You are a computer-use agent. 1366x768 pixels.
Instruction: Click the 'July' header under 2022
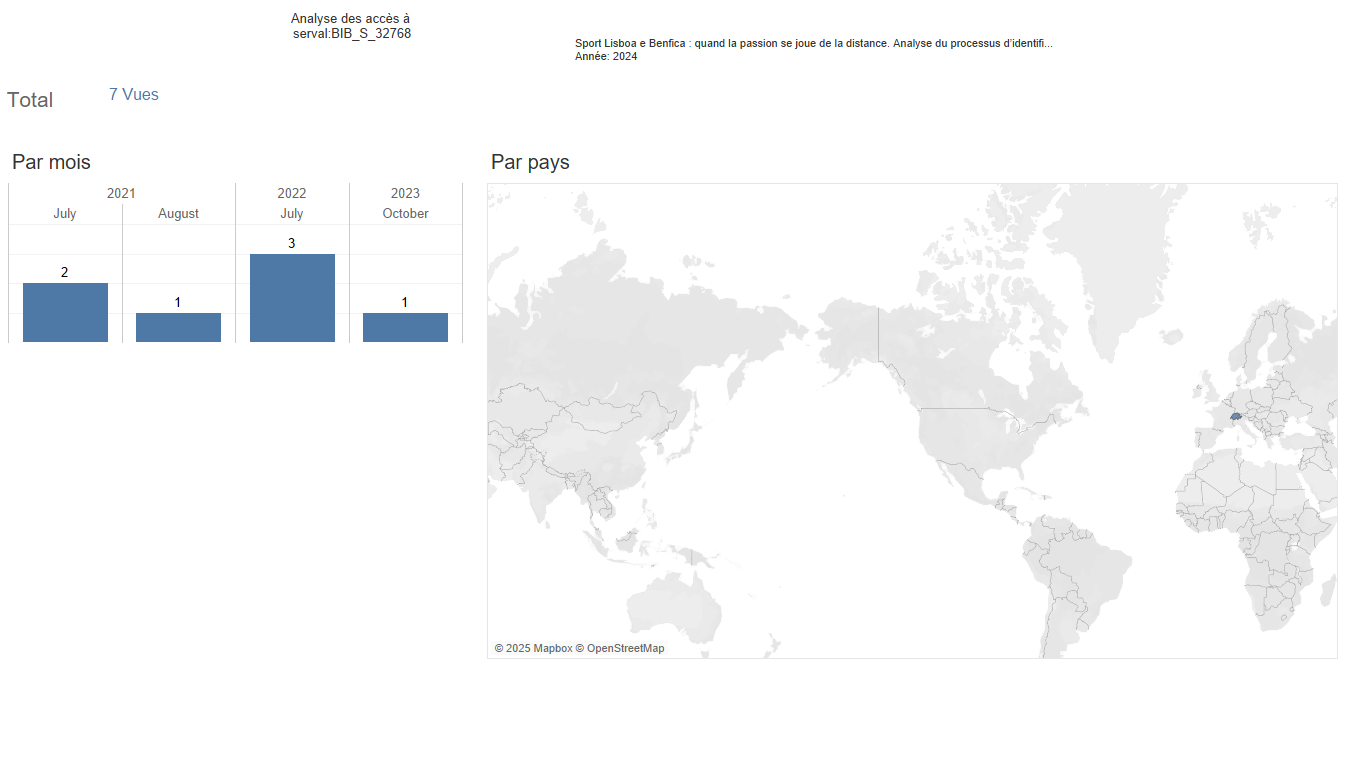click(292, 213)
